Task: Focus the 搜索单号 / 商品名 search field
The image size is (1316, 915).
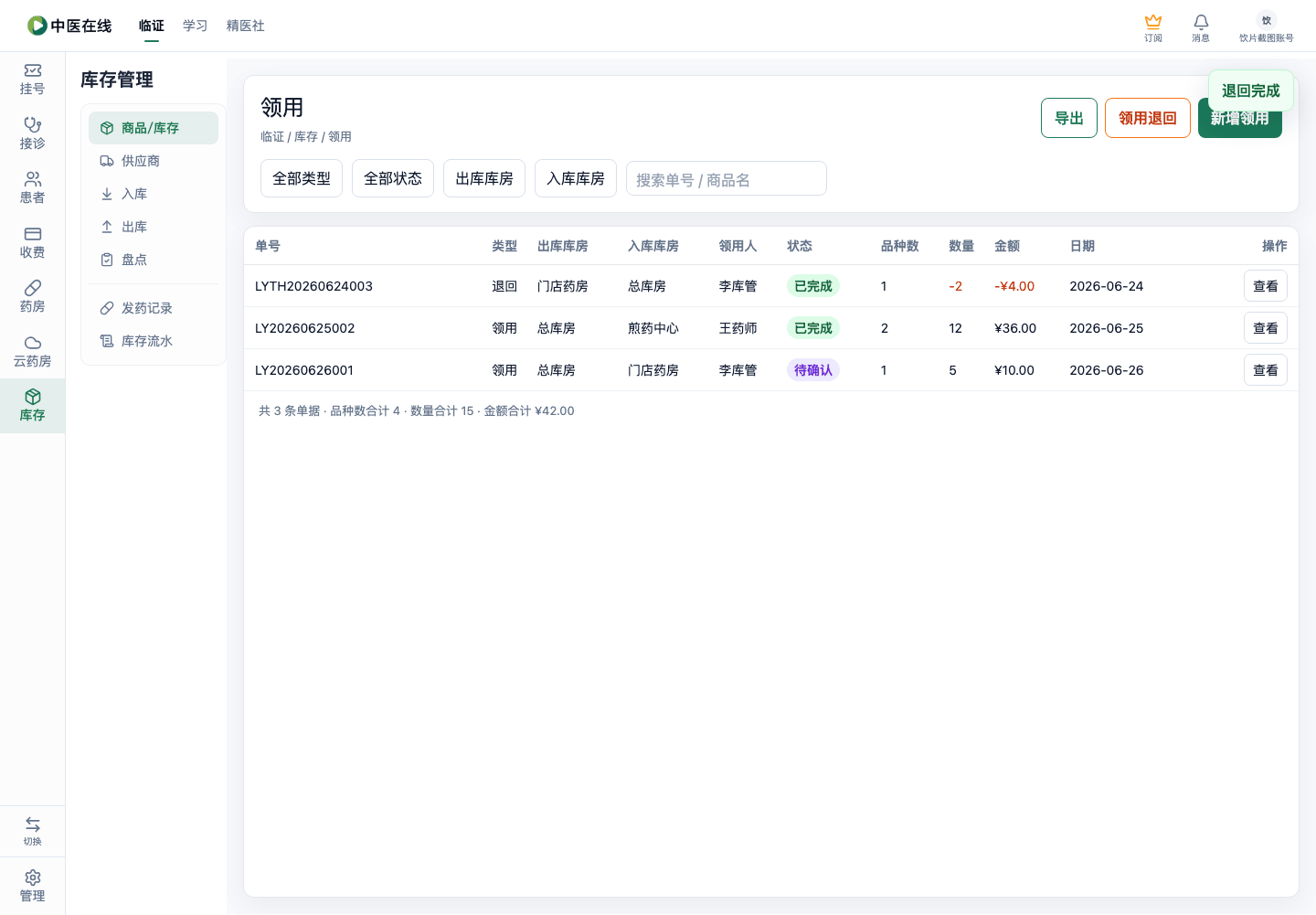Action: coord(727,178)
